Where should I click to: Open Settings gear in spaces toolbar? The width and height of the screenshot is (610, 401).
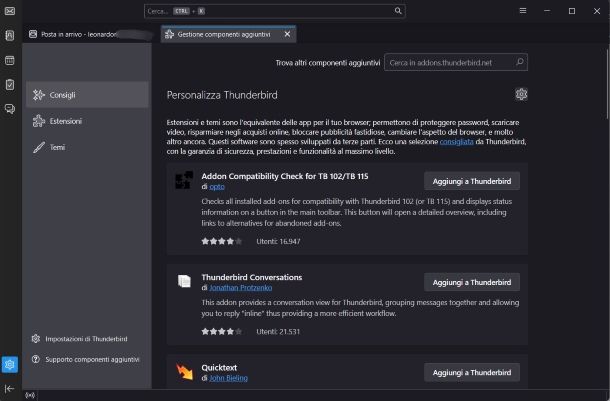coord(10,364)
